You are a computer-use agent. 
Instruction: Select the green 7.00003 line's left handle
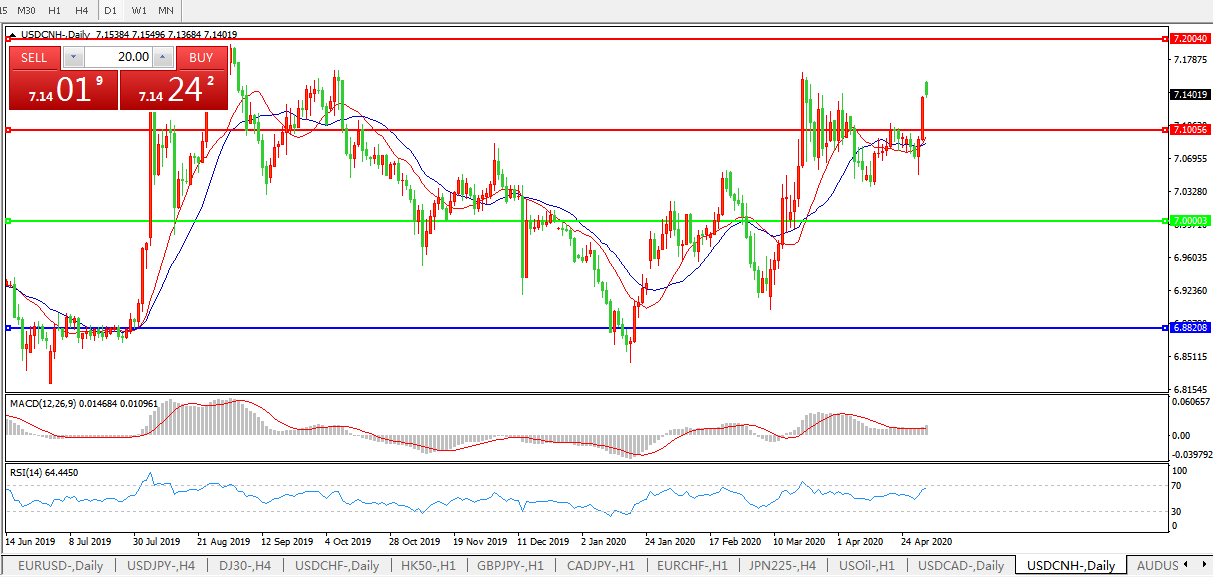pos(8,221)
